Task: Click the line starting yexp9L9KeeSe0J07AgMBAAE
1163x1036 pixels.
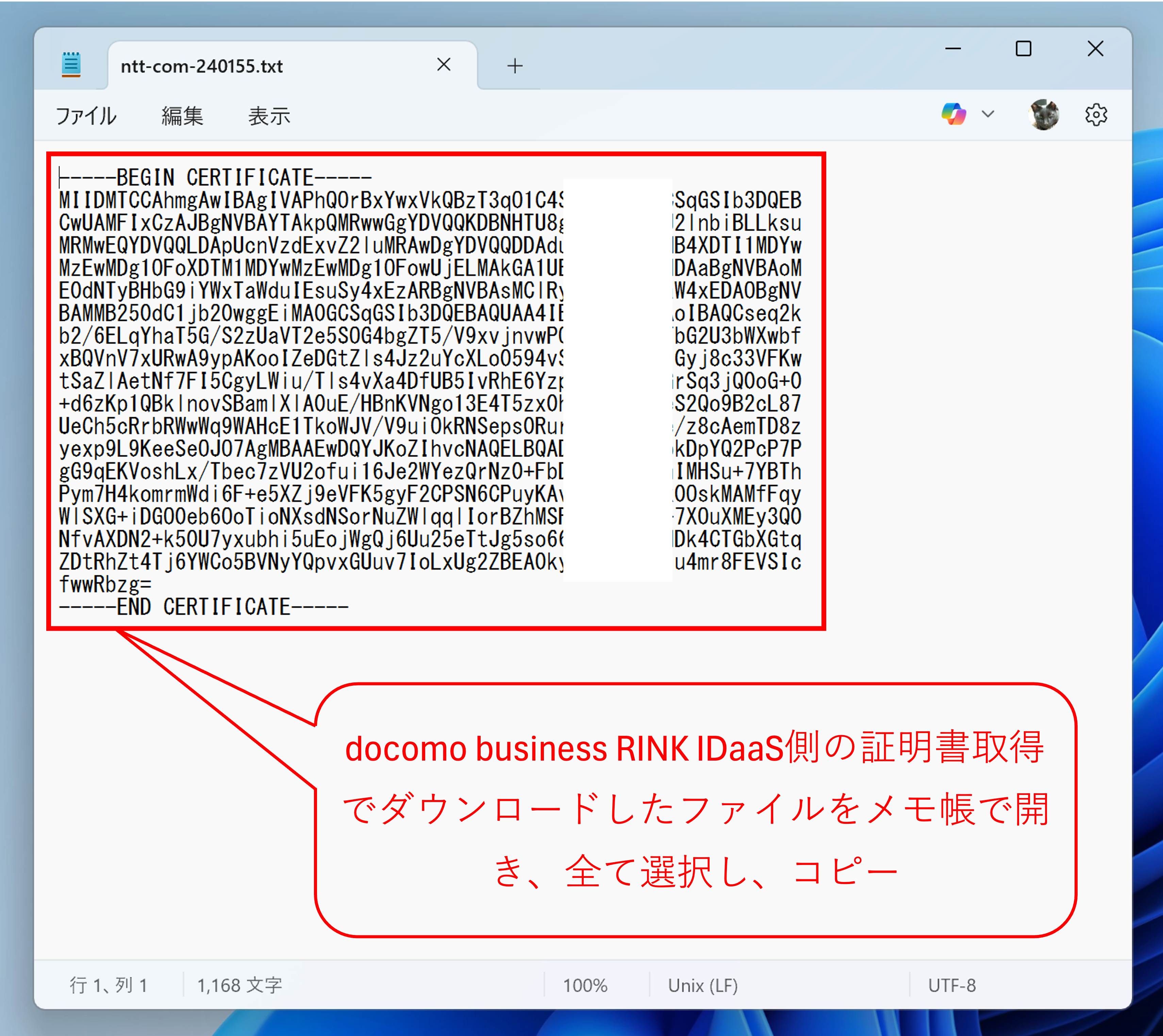Action: (x=430, y=448)
